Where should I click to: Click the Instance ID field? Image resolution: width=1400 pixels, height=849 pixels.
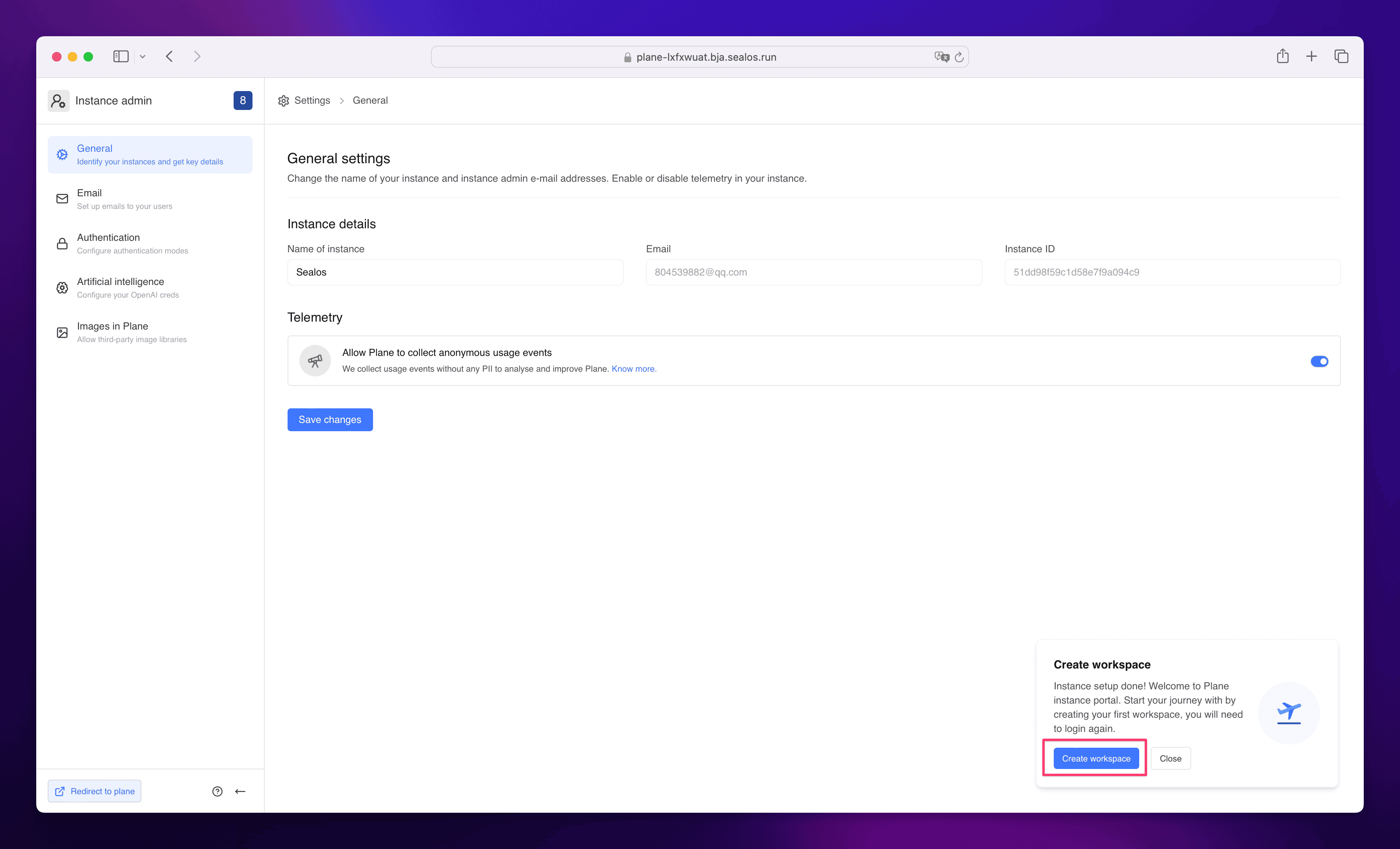pyautogui.click(x=1172, y=272)
